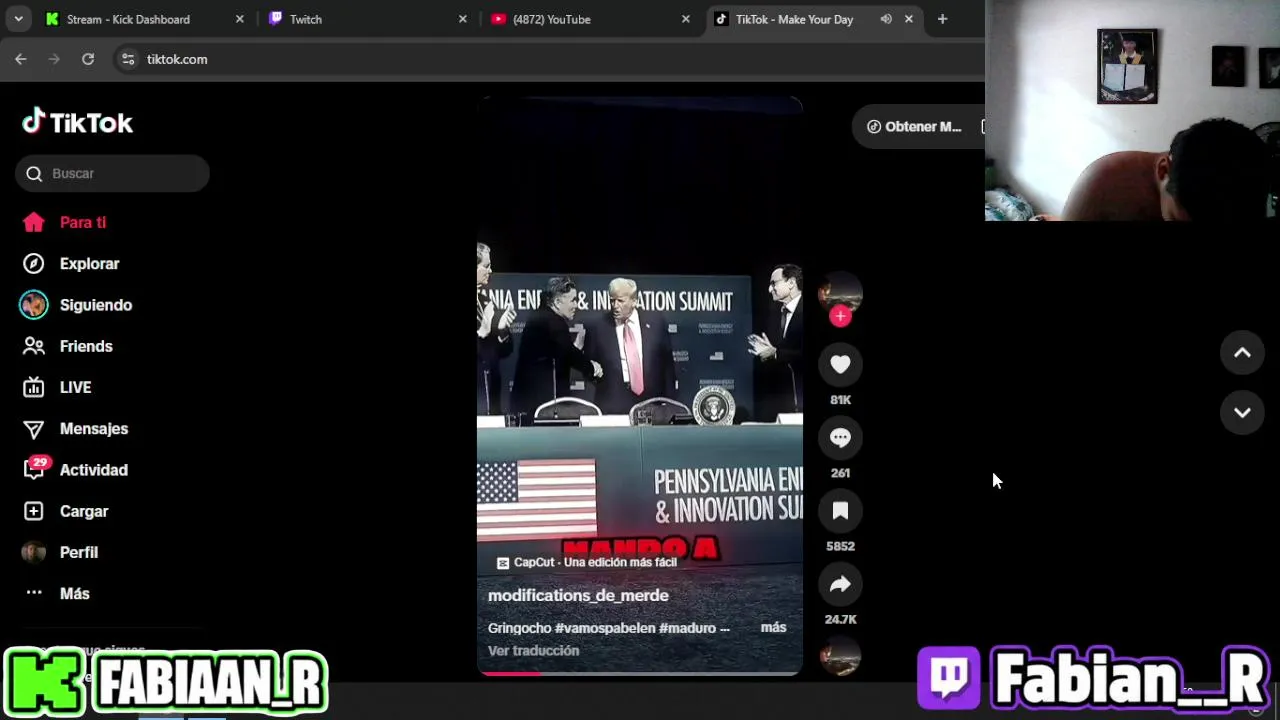Open the tab search dropdown arrow
The height and width of the screenshot is (720, 1280).
coord(18,19)
